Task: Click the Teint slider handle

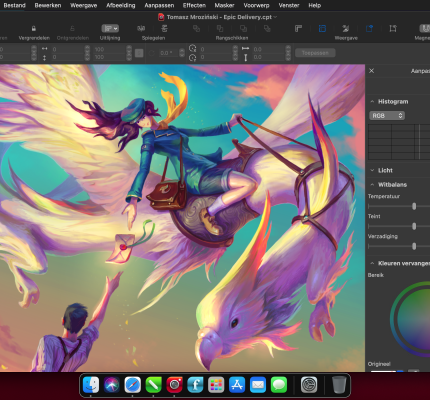Action: (414, 226)
